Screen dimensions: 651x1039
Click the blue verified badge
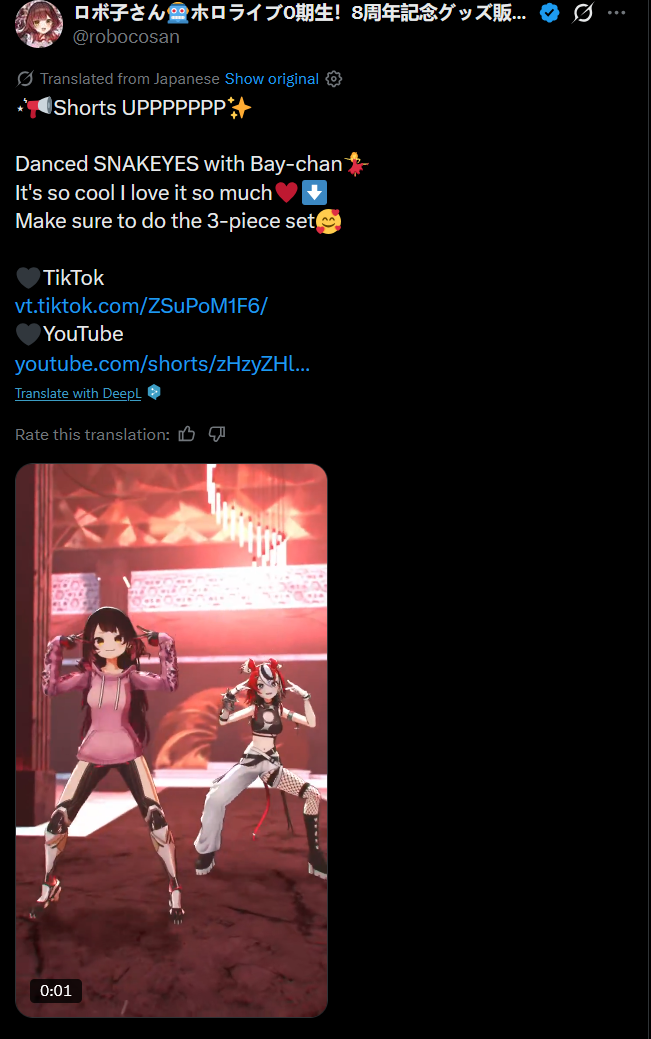pos(550,13)
